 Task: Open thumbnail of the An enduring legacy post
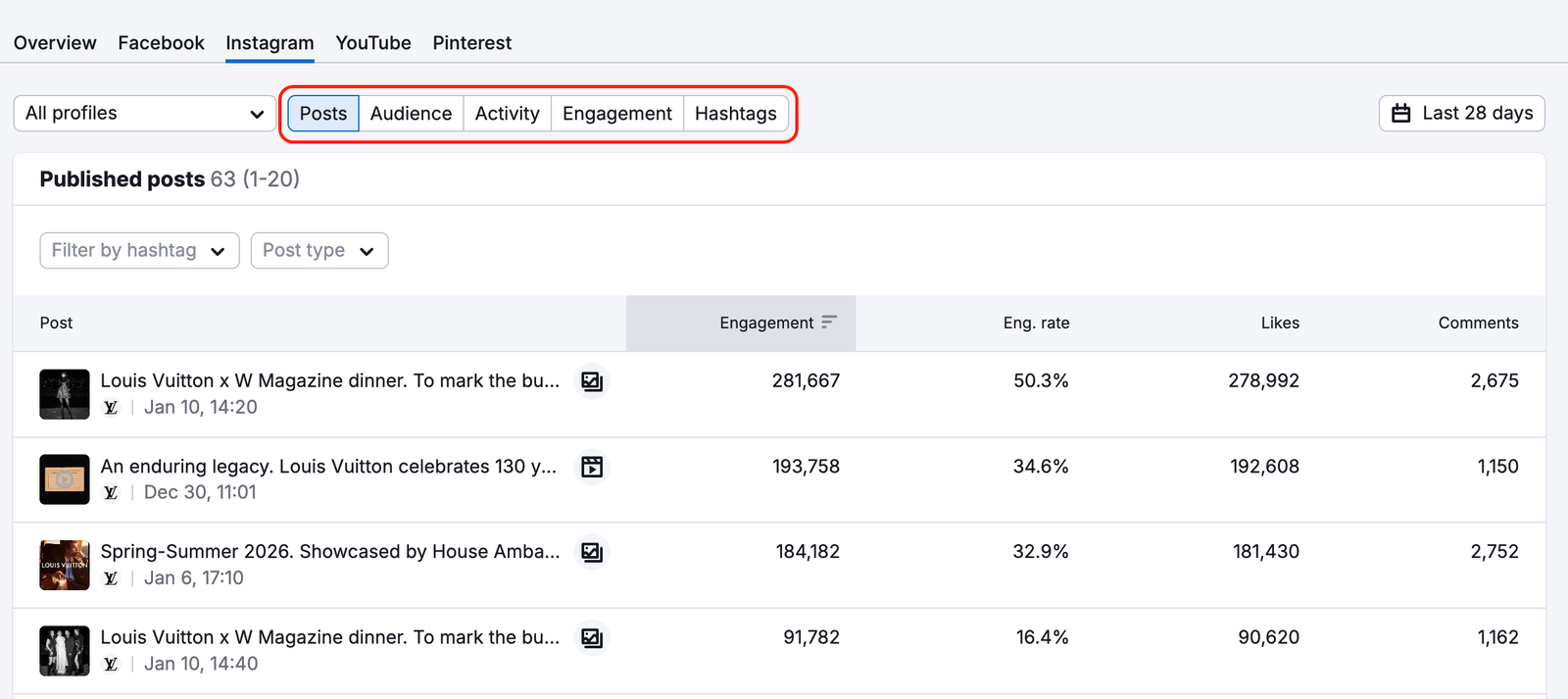coord(65,479)
